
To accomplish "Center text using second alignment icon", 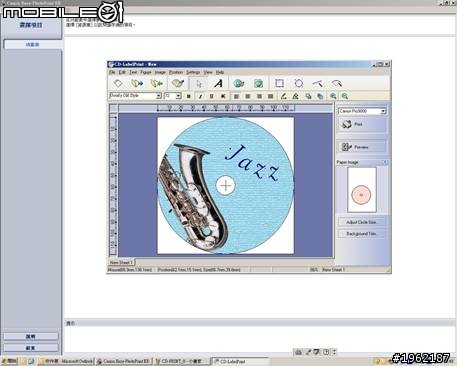I will point(248,96).
